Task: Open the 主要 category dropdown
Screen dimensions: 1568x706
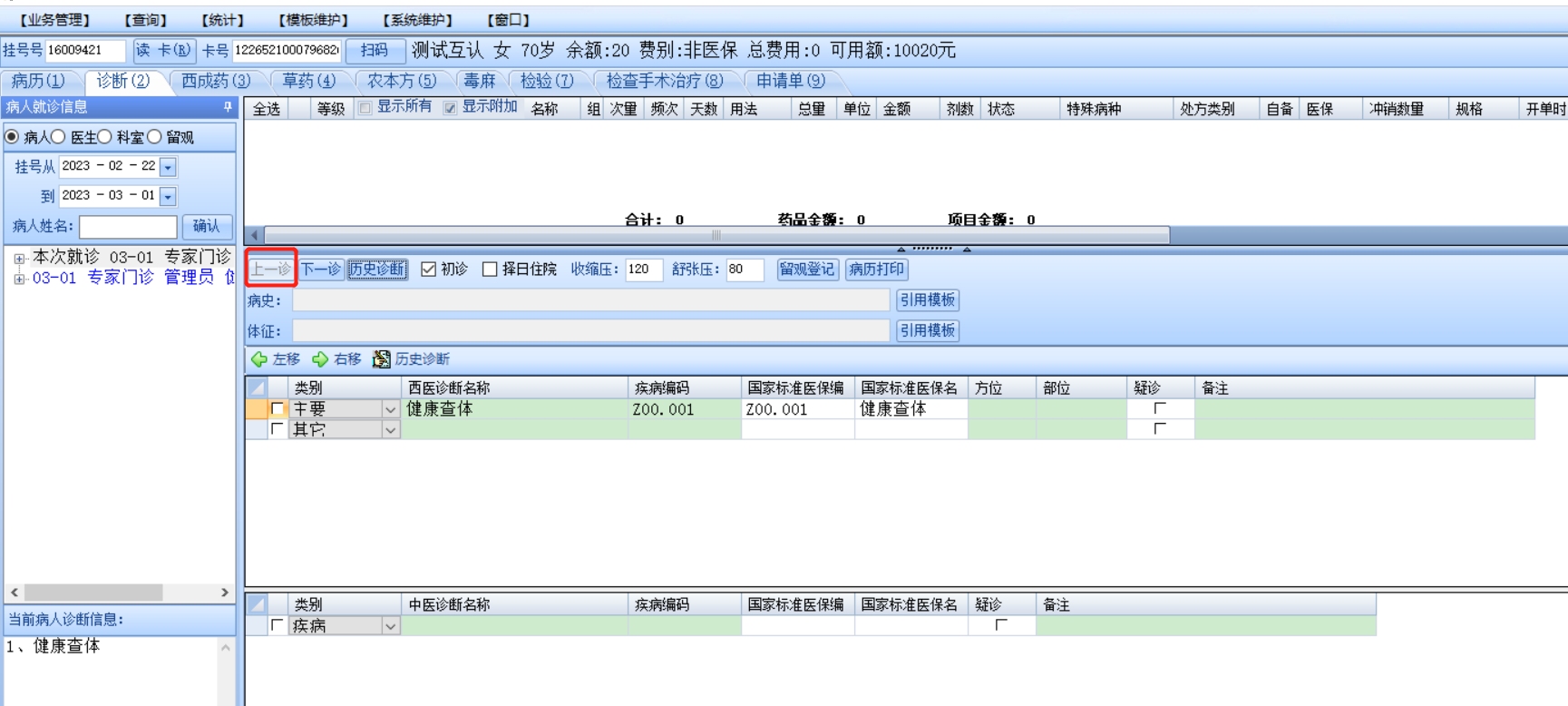Action: coord(390,409)
